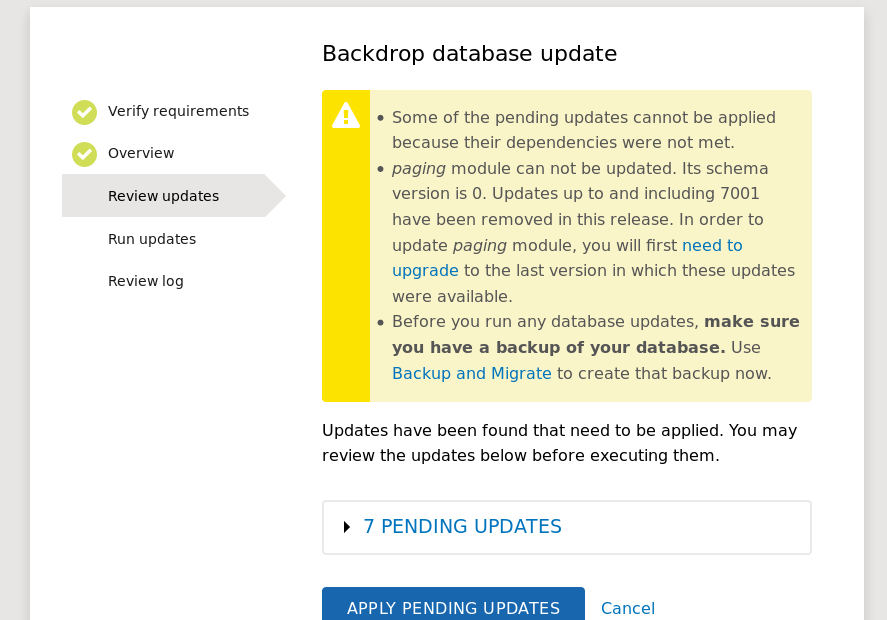Click Cancel to abort the update
This screenshot has width=887, height=620.
click(628, 608)
